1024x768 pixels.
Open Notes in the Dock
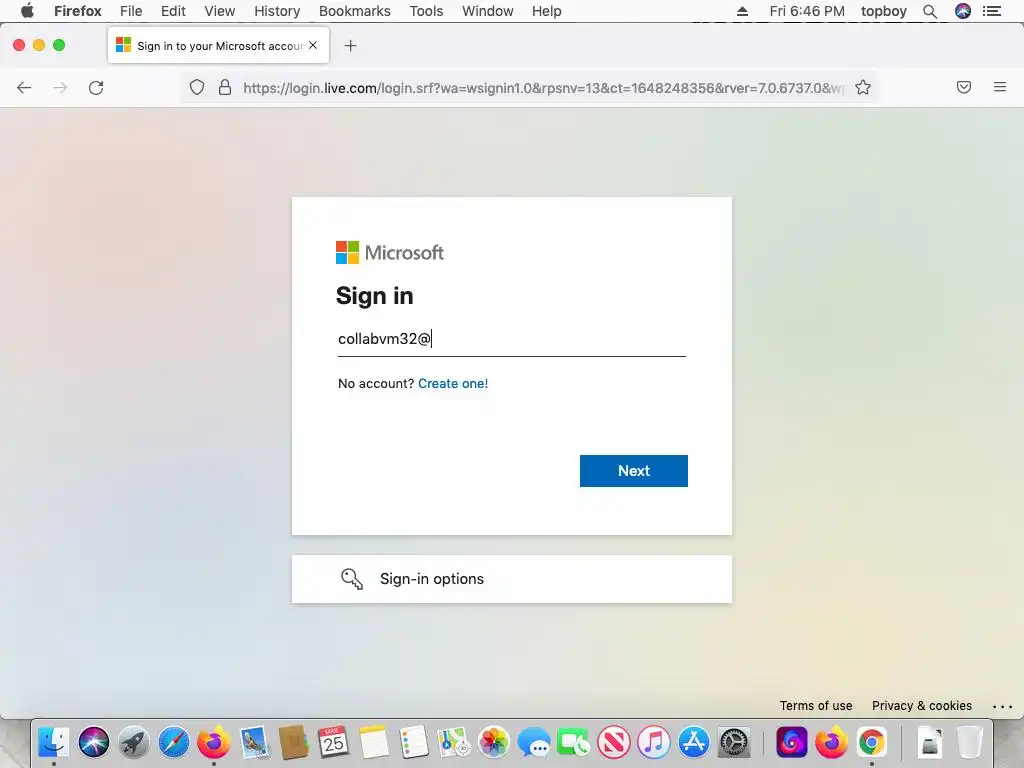[x=374, y=743]
